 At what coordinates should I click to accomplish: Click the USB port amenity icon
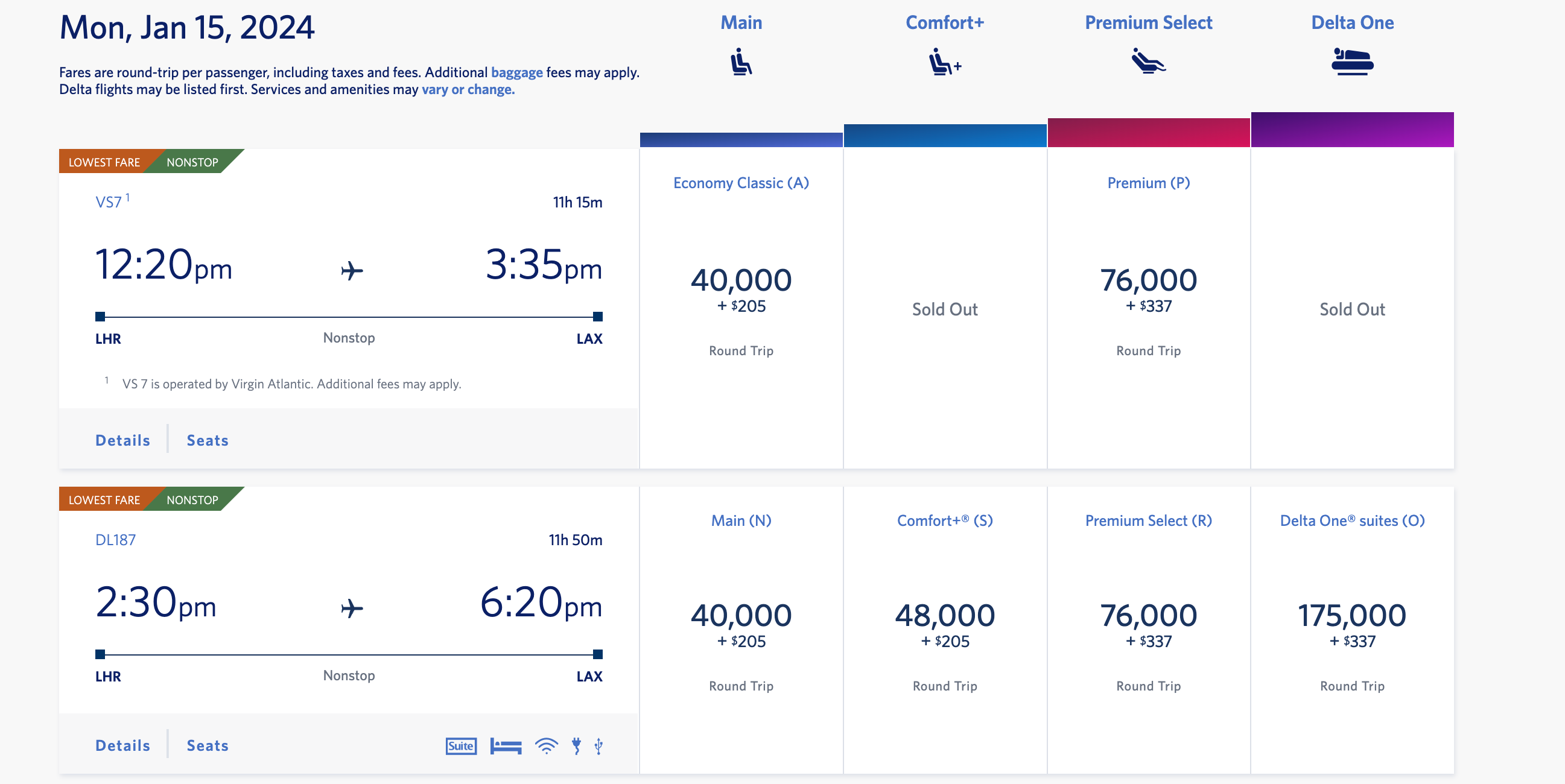(x=598, y=746)
